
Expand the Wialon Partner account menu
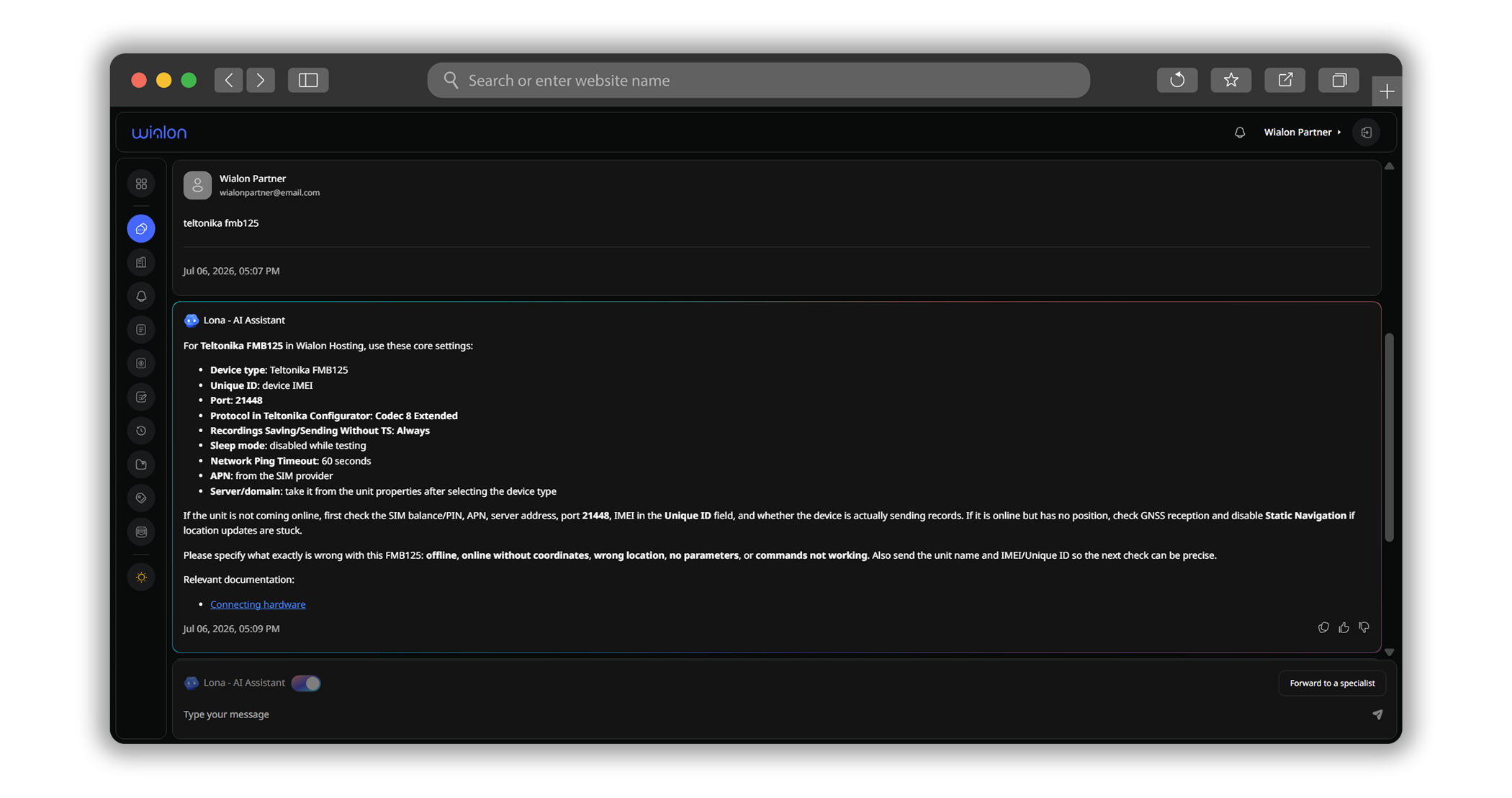pyautogui.click(x=1302, y=132)
